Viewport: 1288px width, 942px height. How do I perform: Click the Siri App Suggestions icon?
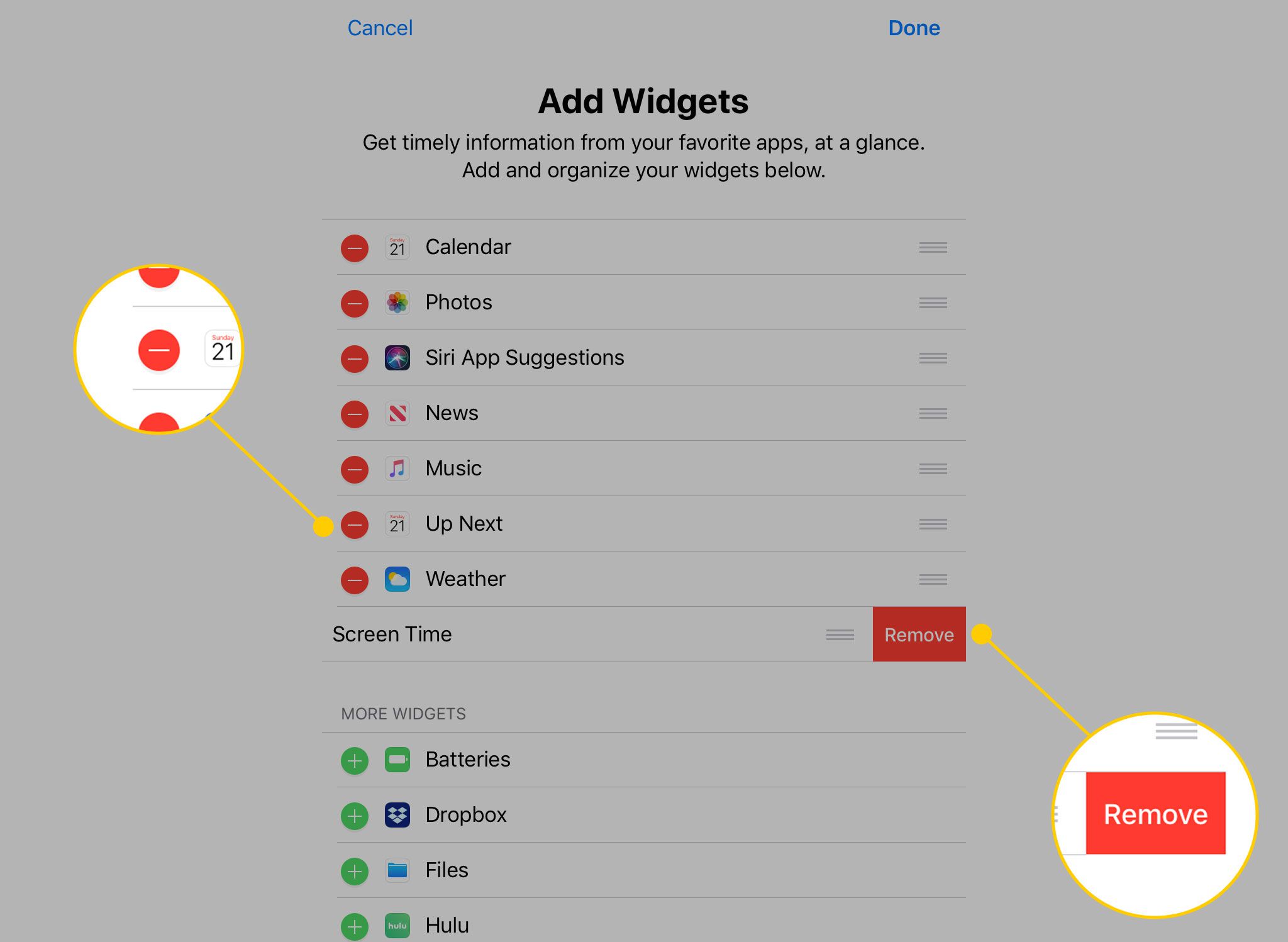pyautogui.click(x=397, y=357)
